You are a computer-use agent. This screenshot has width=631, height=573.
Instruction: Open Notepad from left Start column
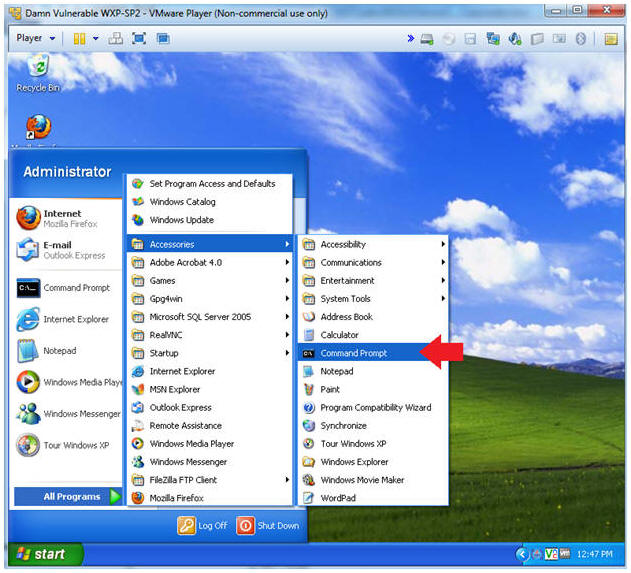point(68,351)
